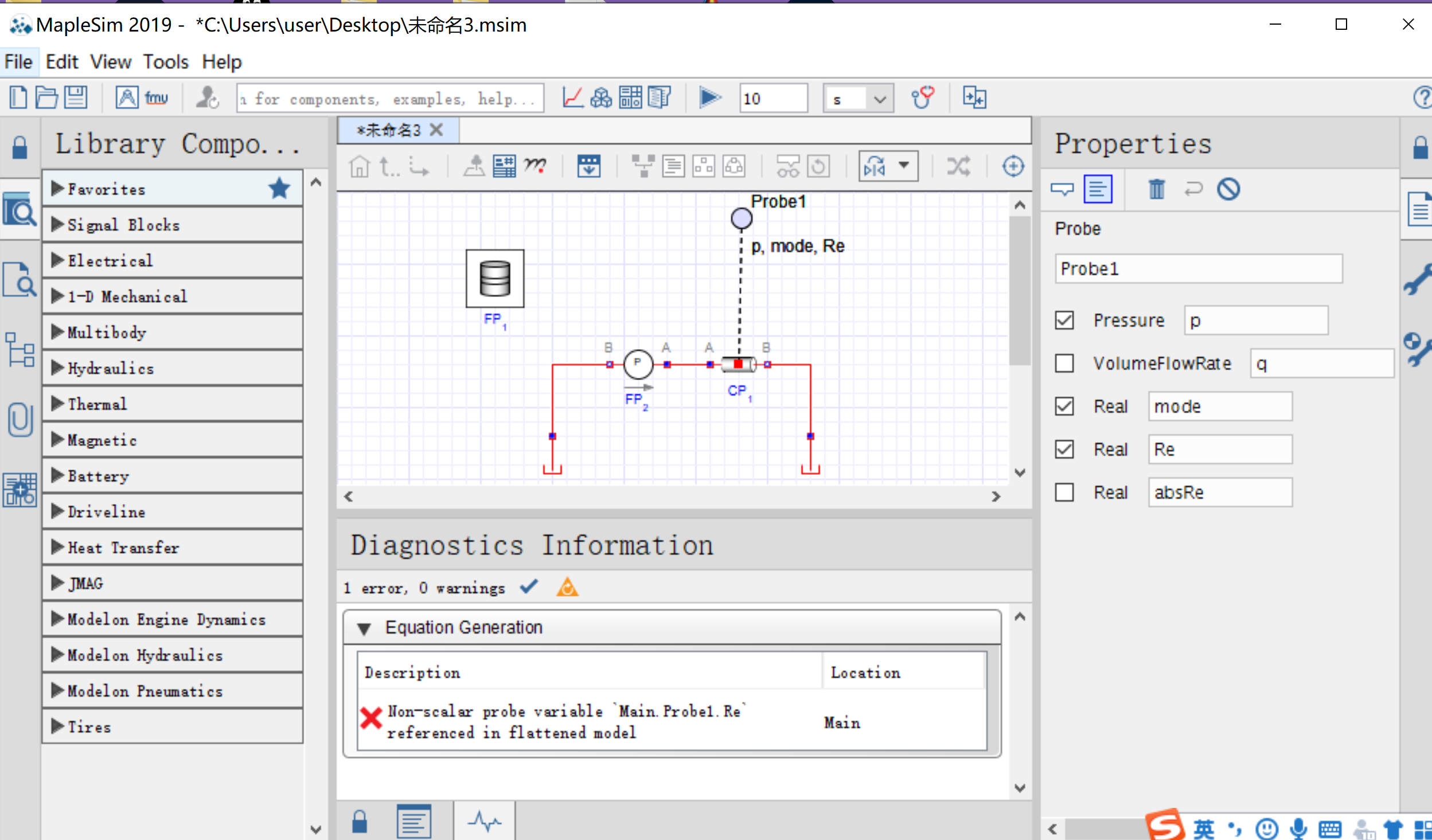Toggle the Pressure checkbox

pos(1064,320)
